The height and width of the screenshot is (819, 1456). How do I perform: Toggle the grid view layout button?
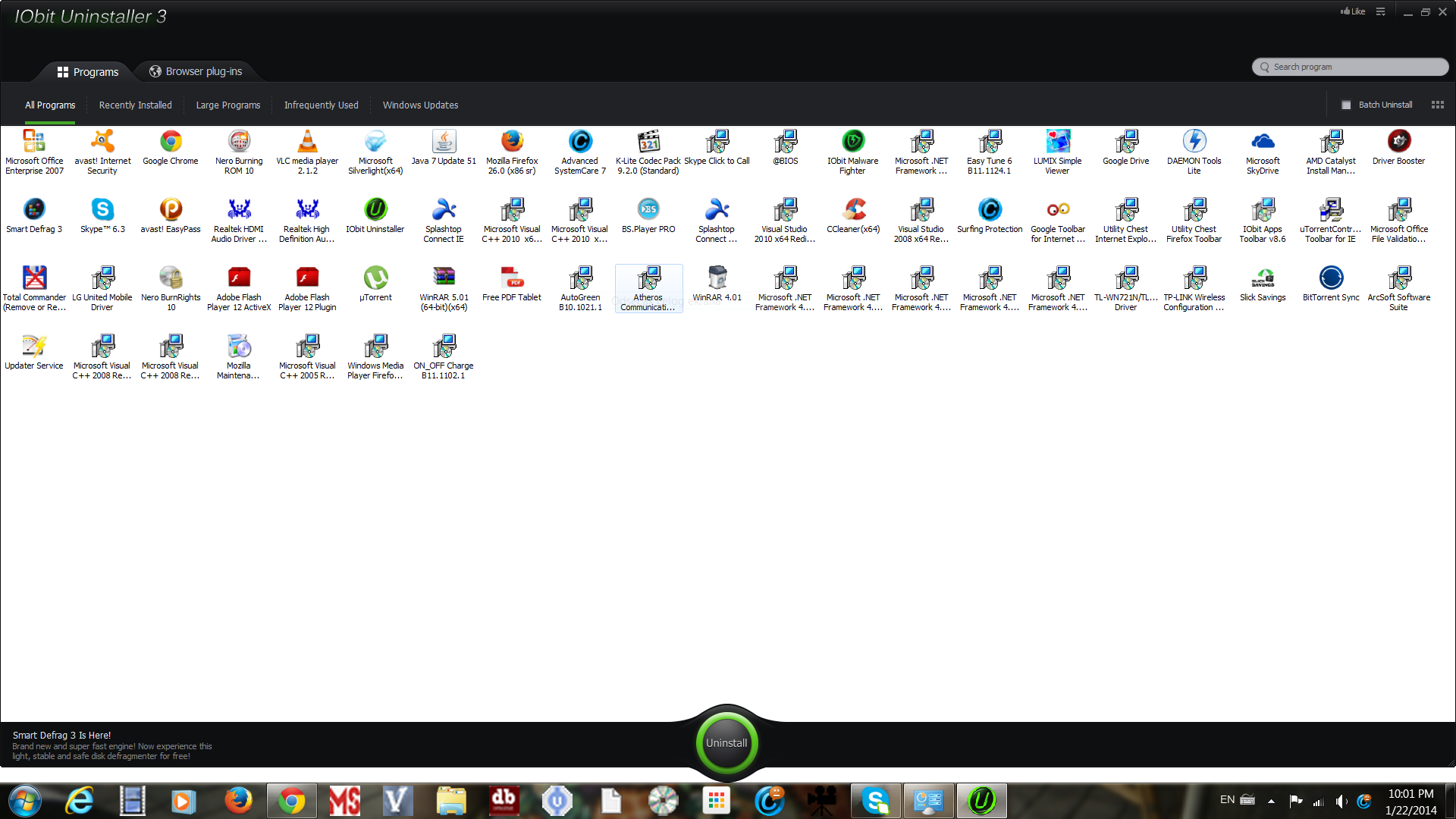(x=1437, y=105)
